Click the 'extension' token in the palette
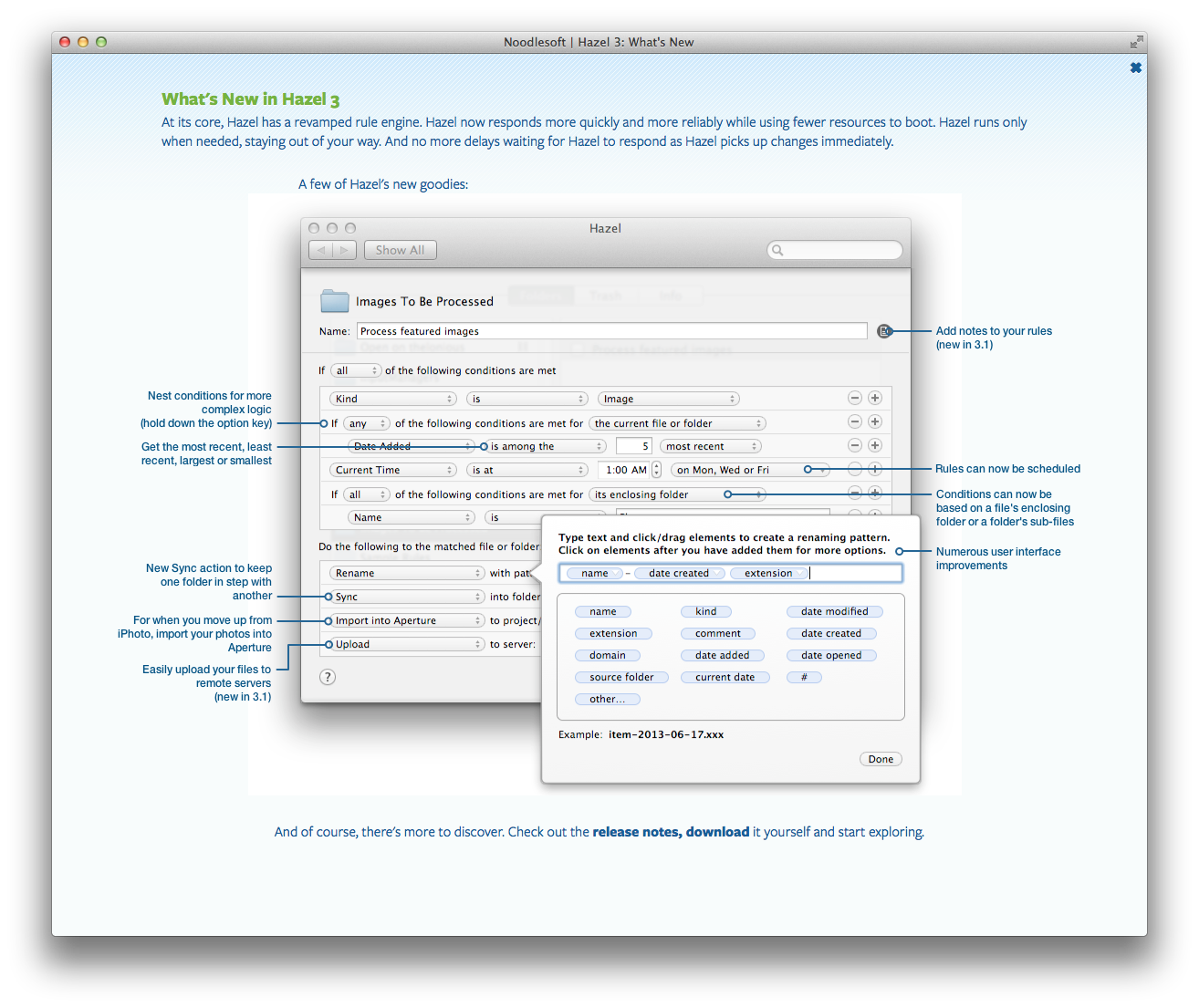 (613, 633)
